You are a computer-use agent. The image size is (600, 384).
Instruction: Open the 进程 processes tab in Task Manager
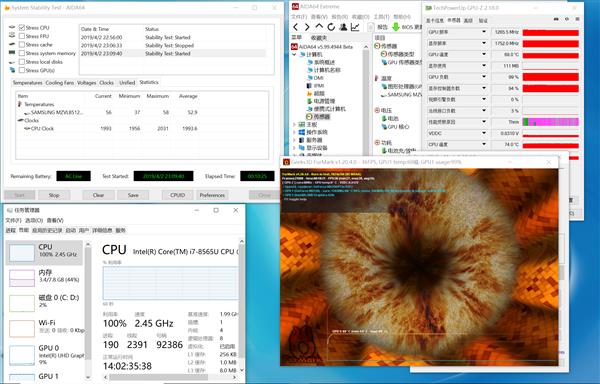[10, 230]
